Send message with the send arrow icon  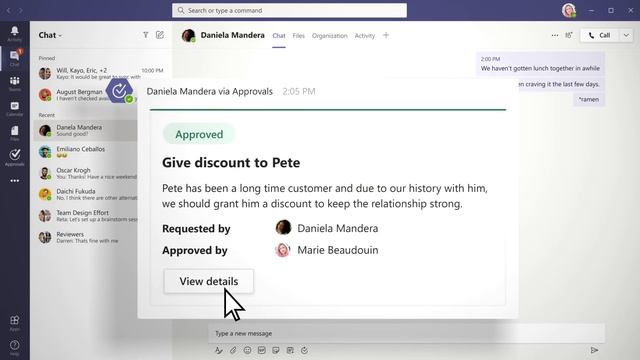[594, 350]
